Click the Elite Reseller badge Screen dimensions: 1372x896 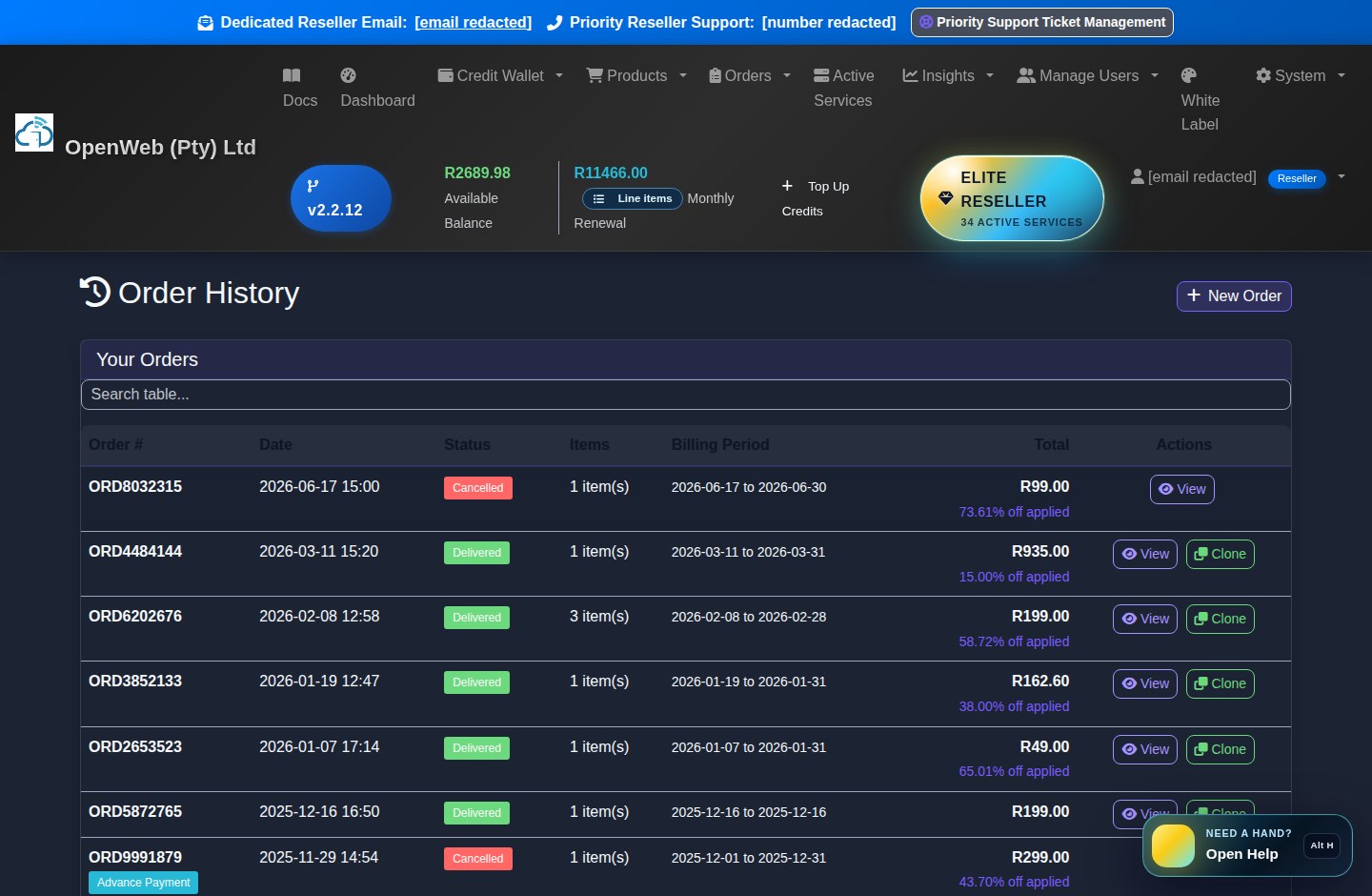(x=1012, y=198)
